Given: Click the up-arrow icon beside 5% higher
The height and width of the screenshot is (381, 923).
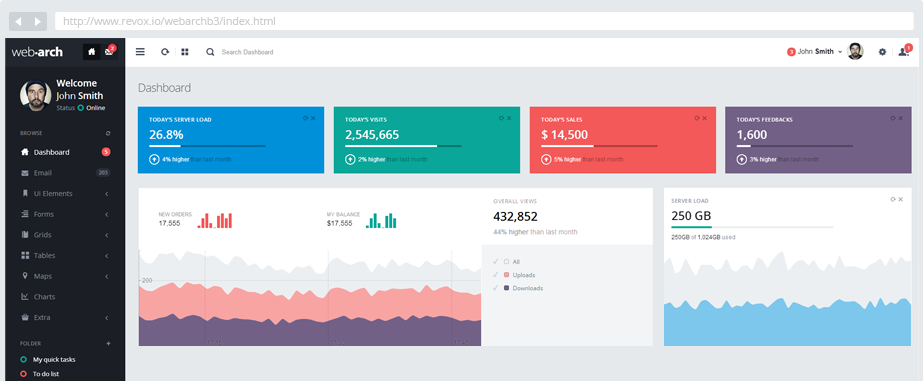Looking at the screenshot, I should (x=546, y=159).
